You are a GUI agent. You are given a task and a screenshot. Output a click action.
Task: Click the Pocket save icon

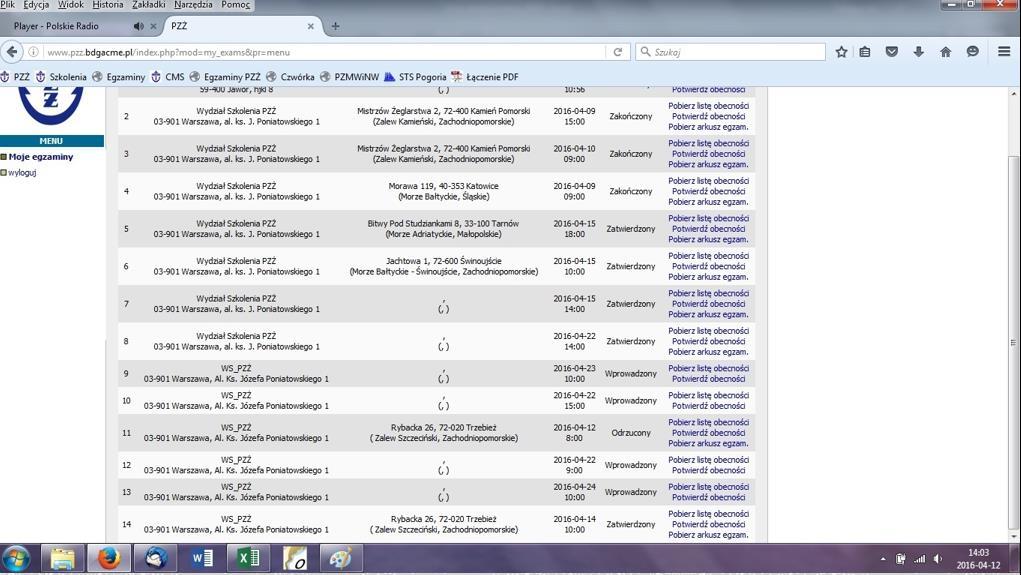click(x=891, y=51)
